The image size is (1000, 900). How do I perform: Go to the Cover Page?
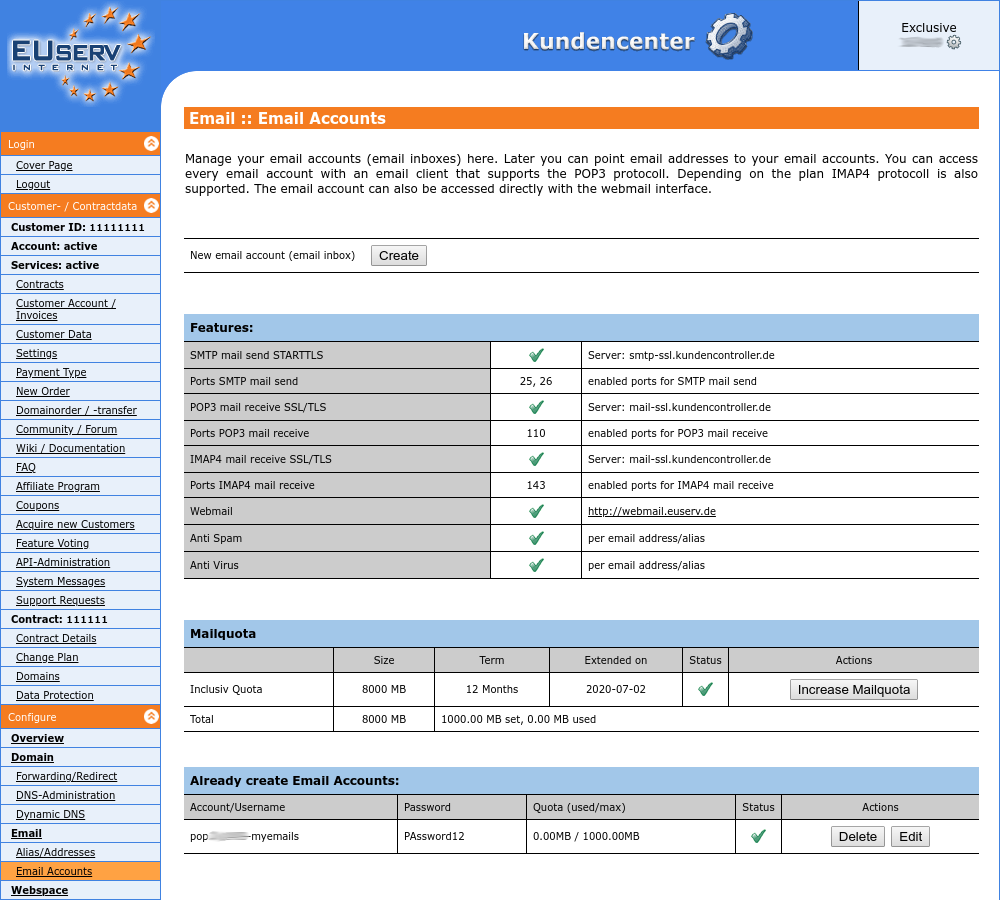pyautogui.click(x=44, y=165)
